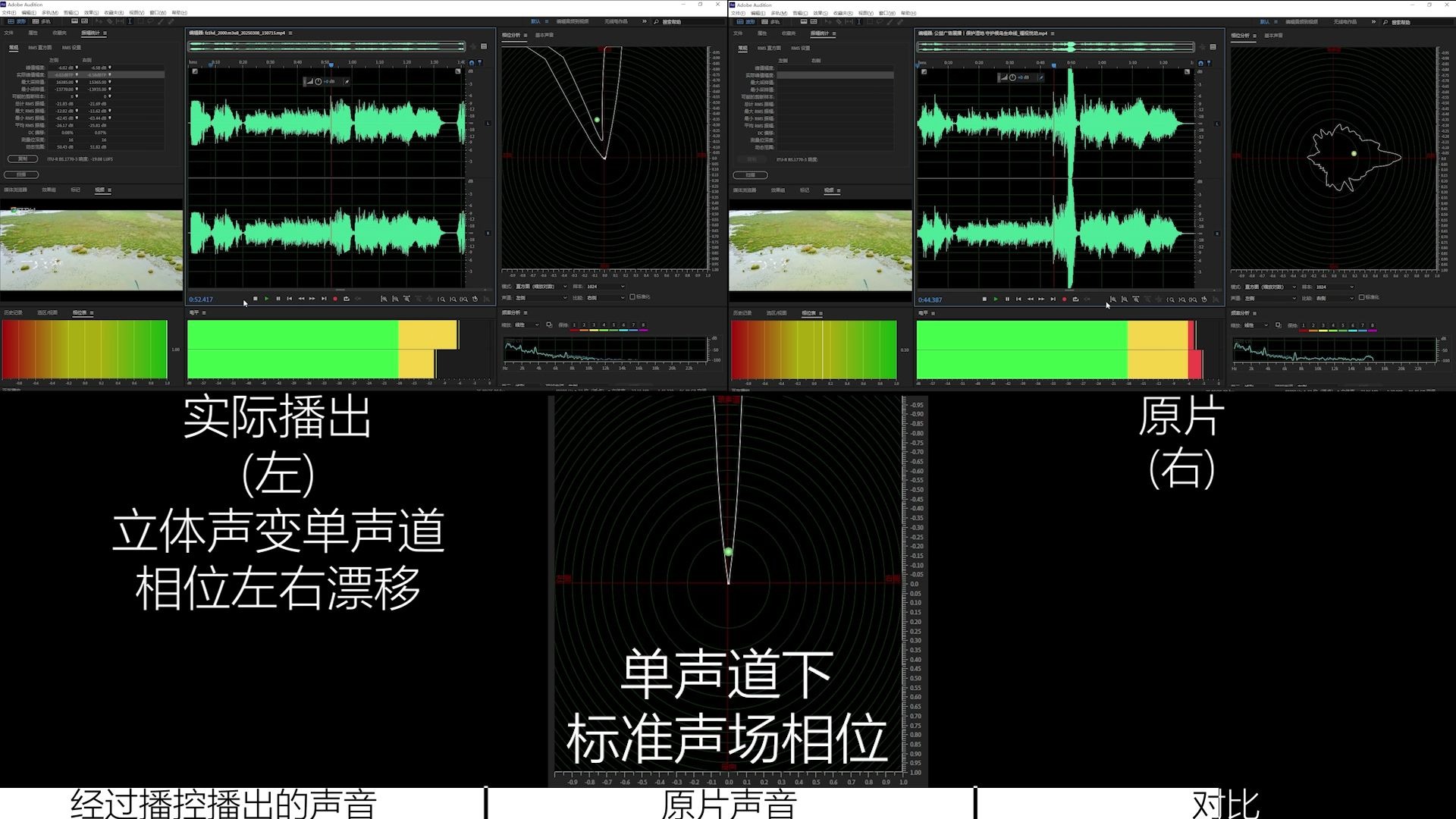Click the video preview thumbnail in right window

tap(820, 250)
